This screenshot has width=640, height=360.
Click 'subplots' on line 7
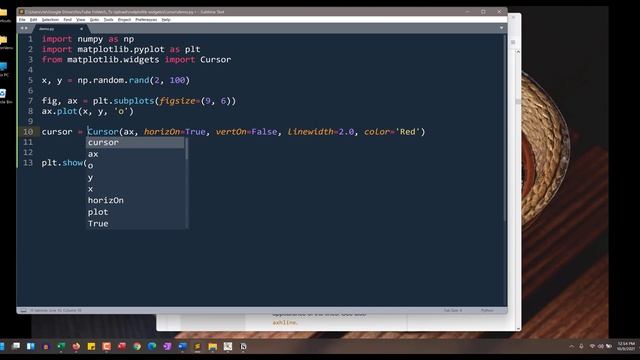pyautogui.click(x=133, y=101)
